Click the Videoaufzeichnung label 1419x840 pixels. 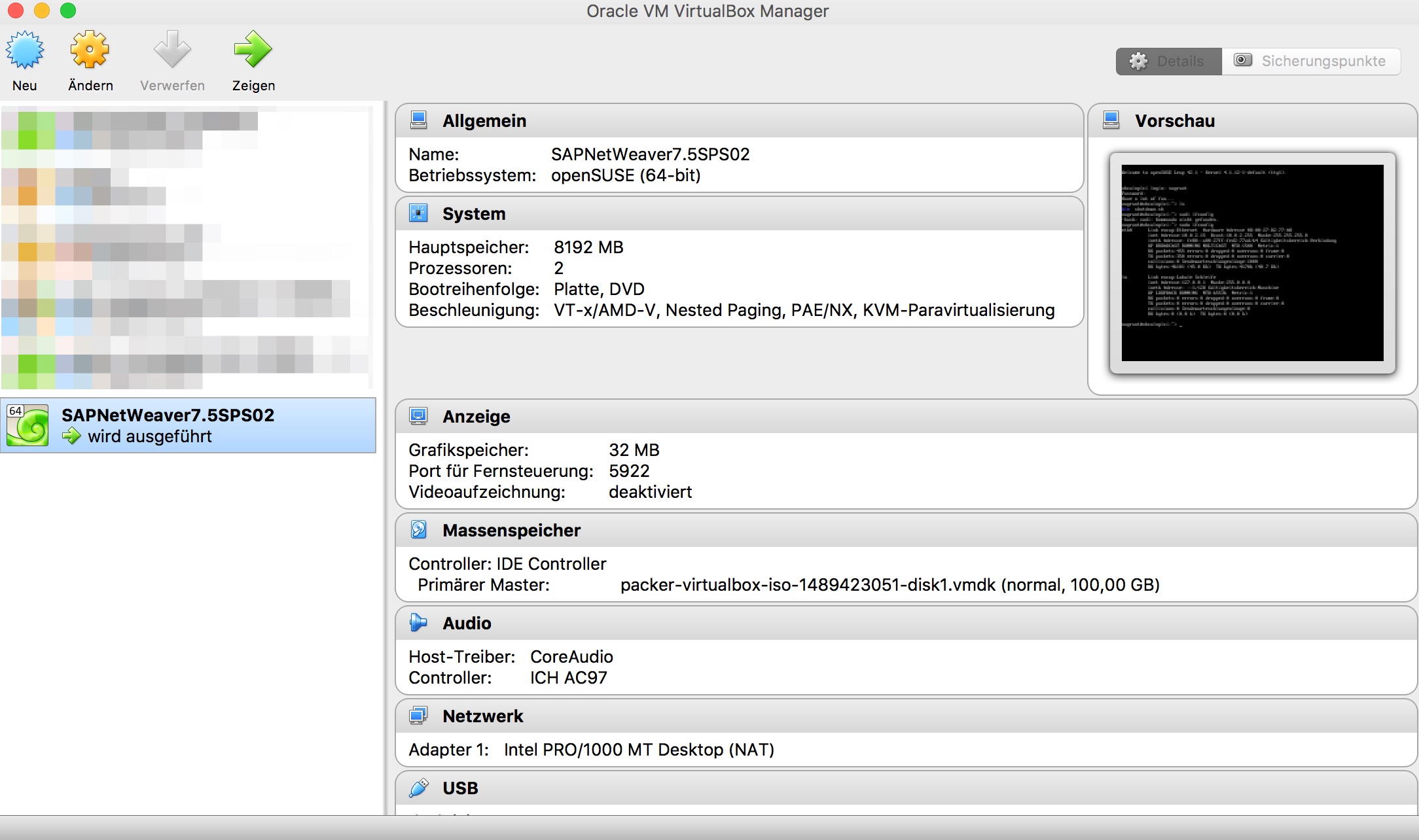pyautogui.click(x=487, y=492)
